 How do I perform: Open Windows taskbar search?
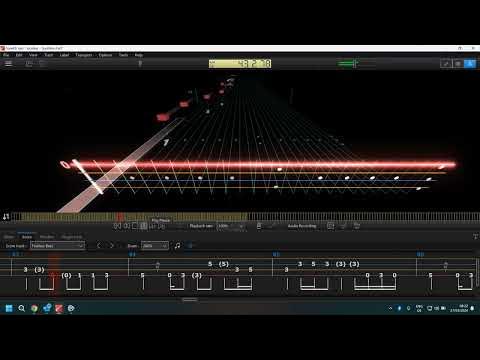click(x=21, y=308)
